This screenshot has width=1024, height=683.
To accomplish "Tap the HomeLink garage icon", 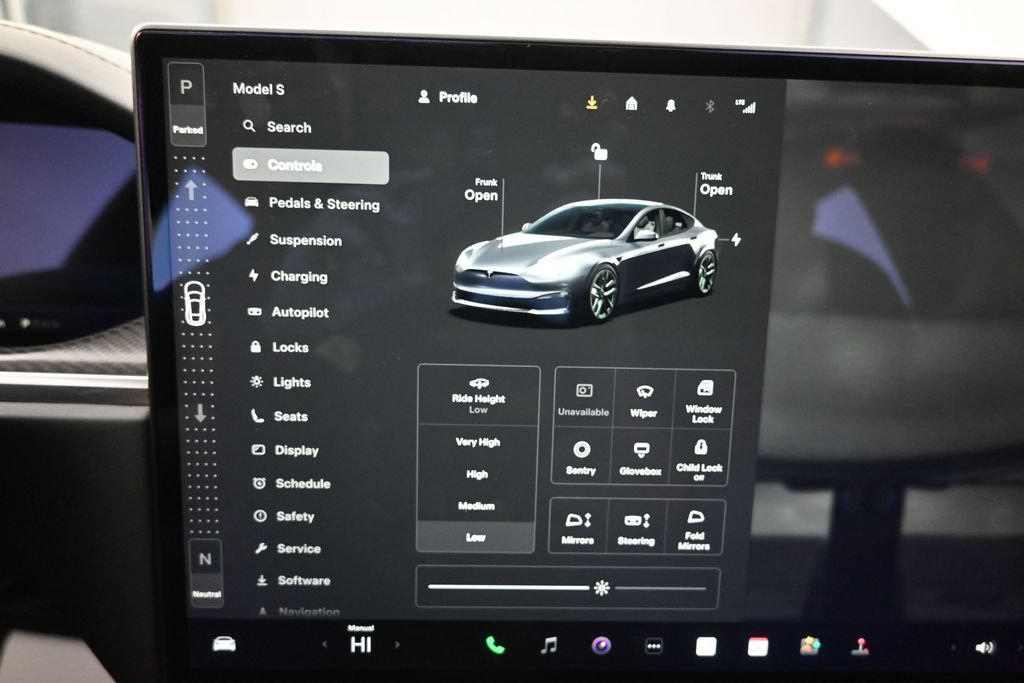I will pyautogui.click(x=631, y=103).
